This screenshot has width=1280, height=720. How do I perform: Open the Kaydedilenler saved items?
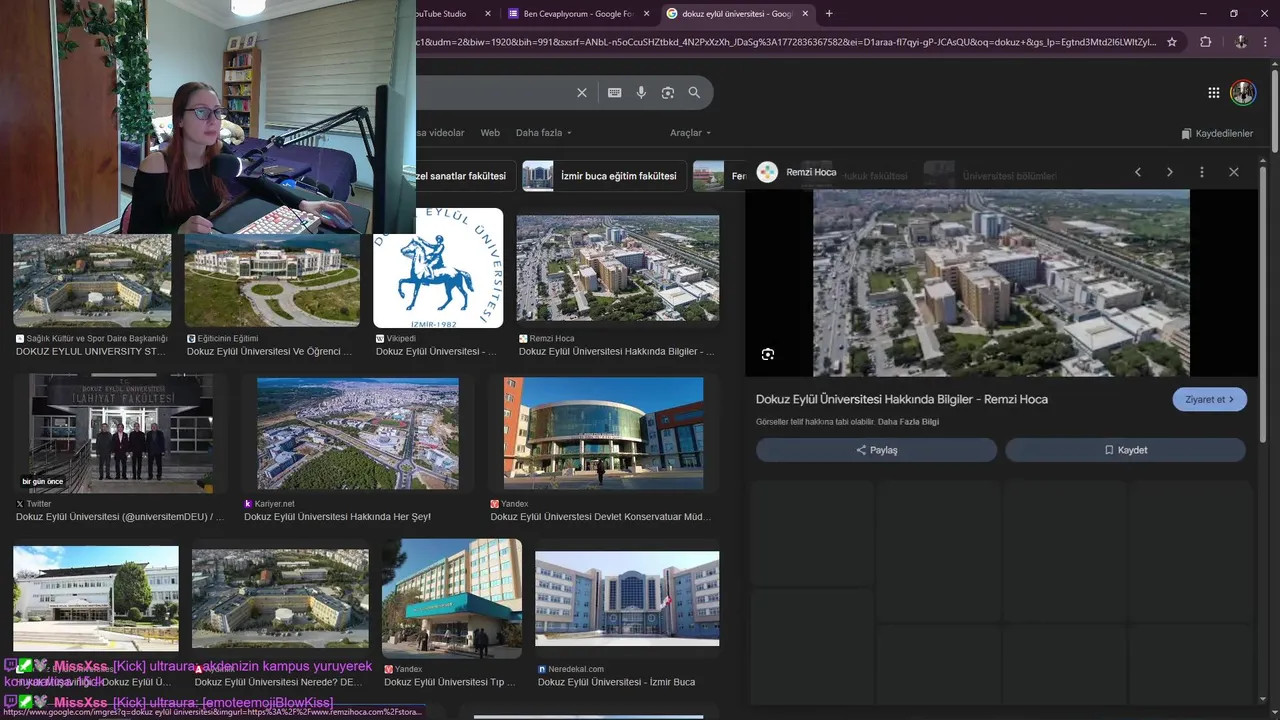1217,133
